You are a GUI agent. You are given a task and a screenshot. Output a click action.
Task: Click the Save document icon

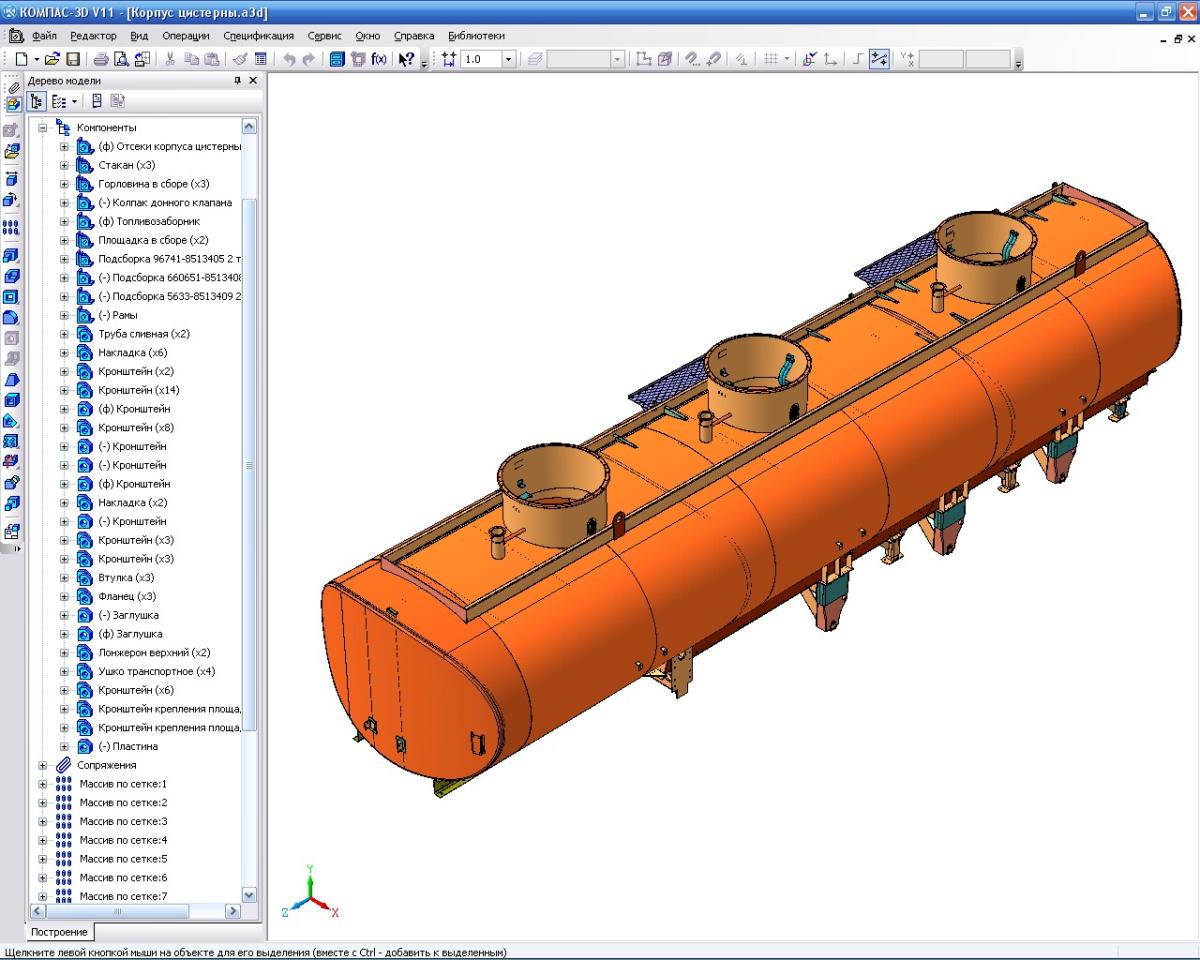click(x=73, y=60)
